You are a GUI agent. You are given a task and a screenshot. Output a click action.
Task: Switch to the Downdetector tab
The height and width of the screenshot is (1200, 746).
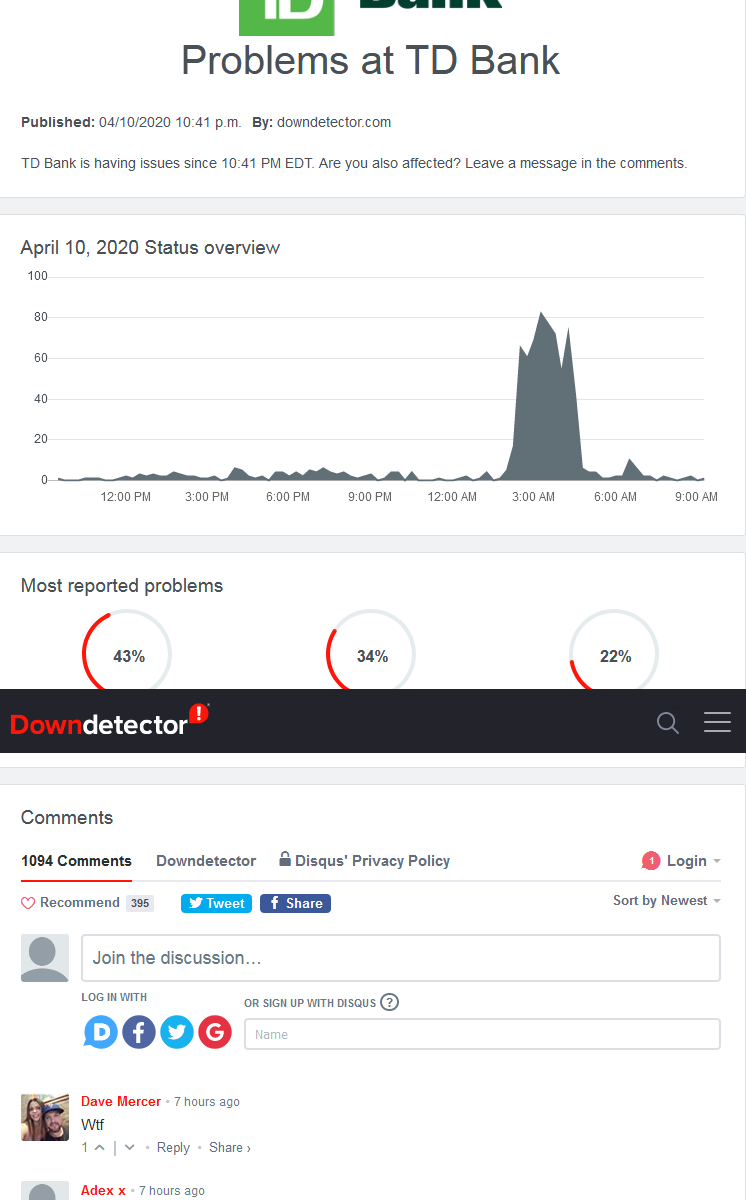tap(206, 861)
